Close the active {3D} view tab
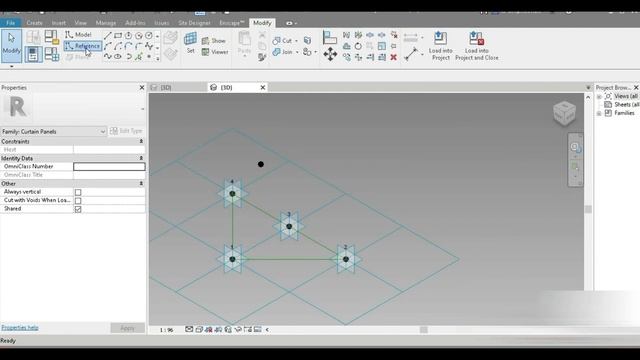 pos(262,87)
